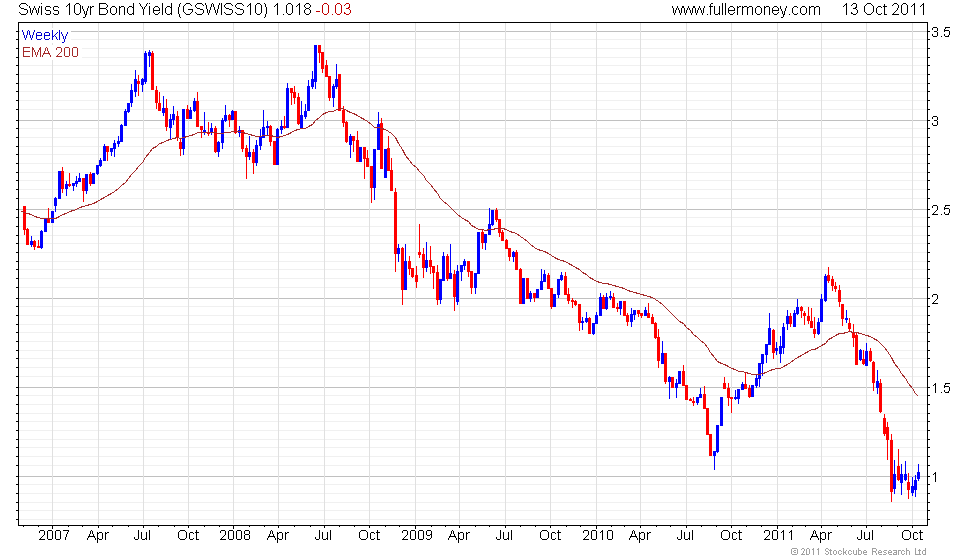980x560 pixels.
Task: Click the 2007 x-axis label
Action: tap(53, 535)
